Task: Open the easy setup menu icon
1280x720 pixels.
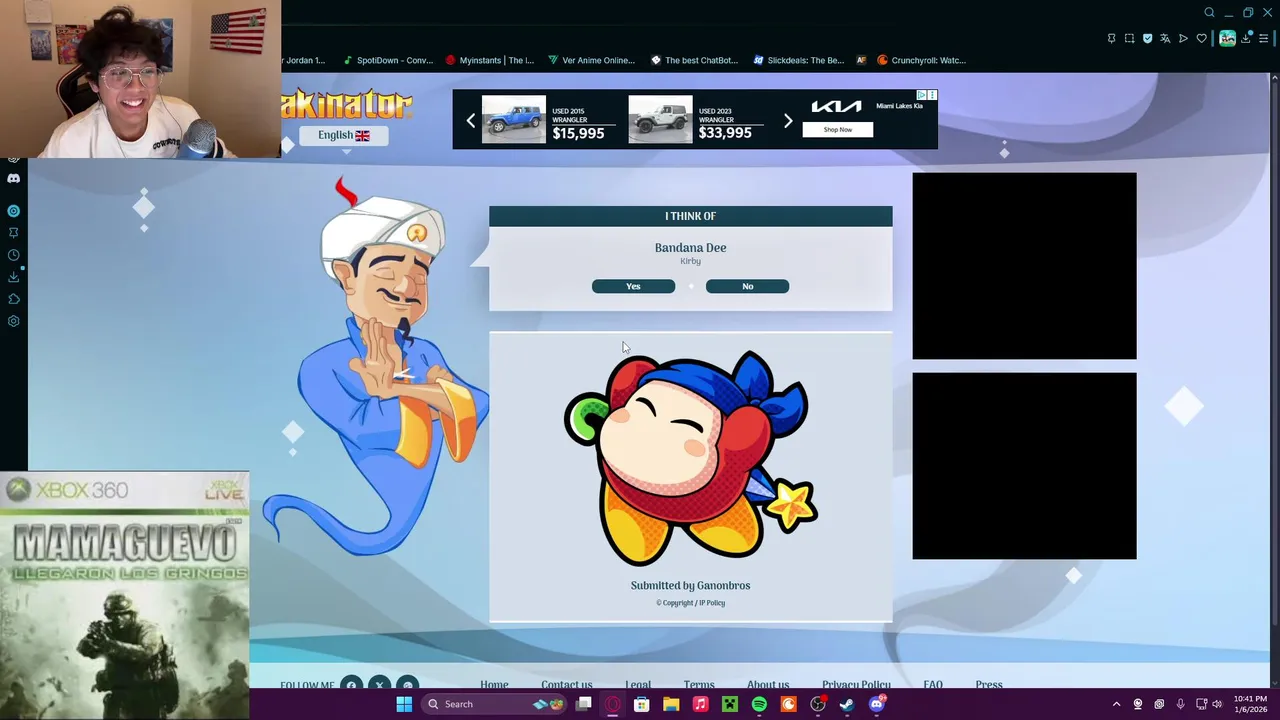Action: coord(1263,39)
